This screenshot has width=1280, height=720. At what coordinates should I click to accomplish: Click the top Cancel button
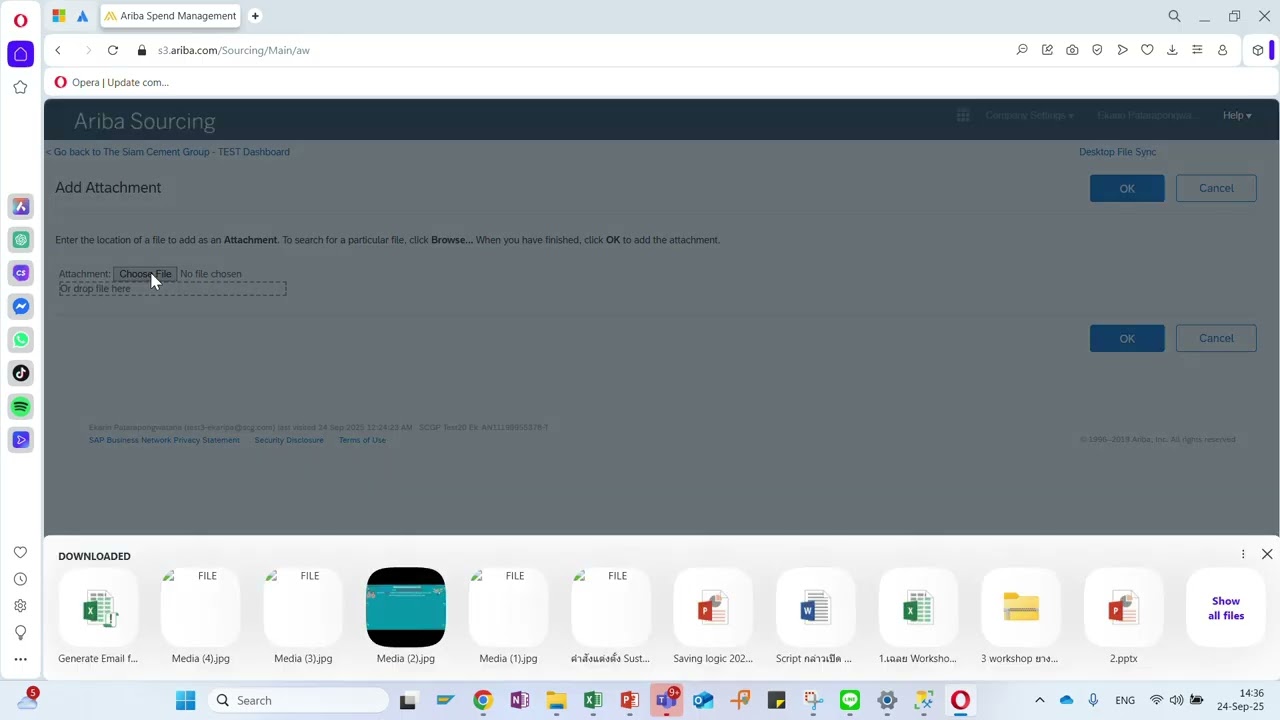coord(1216,188)
